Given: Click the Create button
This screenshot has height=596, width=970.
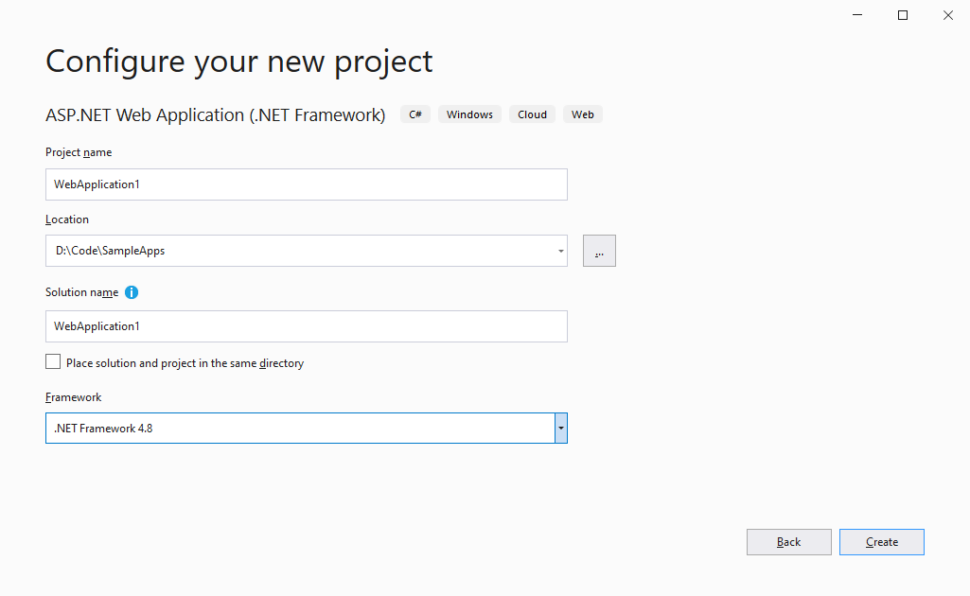Looking at the screenshot, I should [881, 541].
